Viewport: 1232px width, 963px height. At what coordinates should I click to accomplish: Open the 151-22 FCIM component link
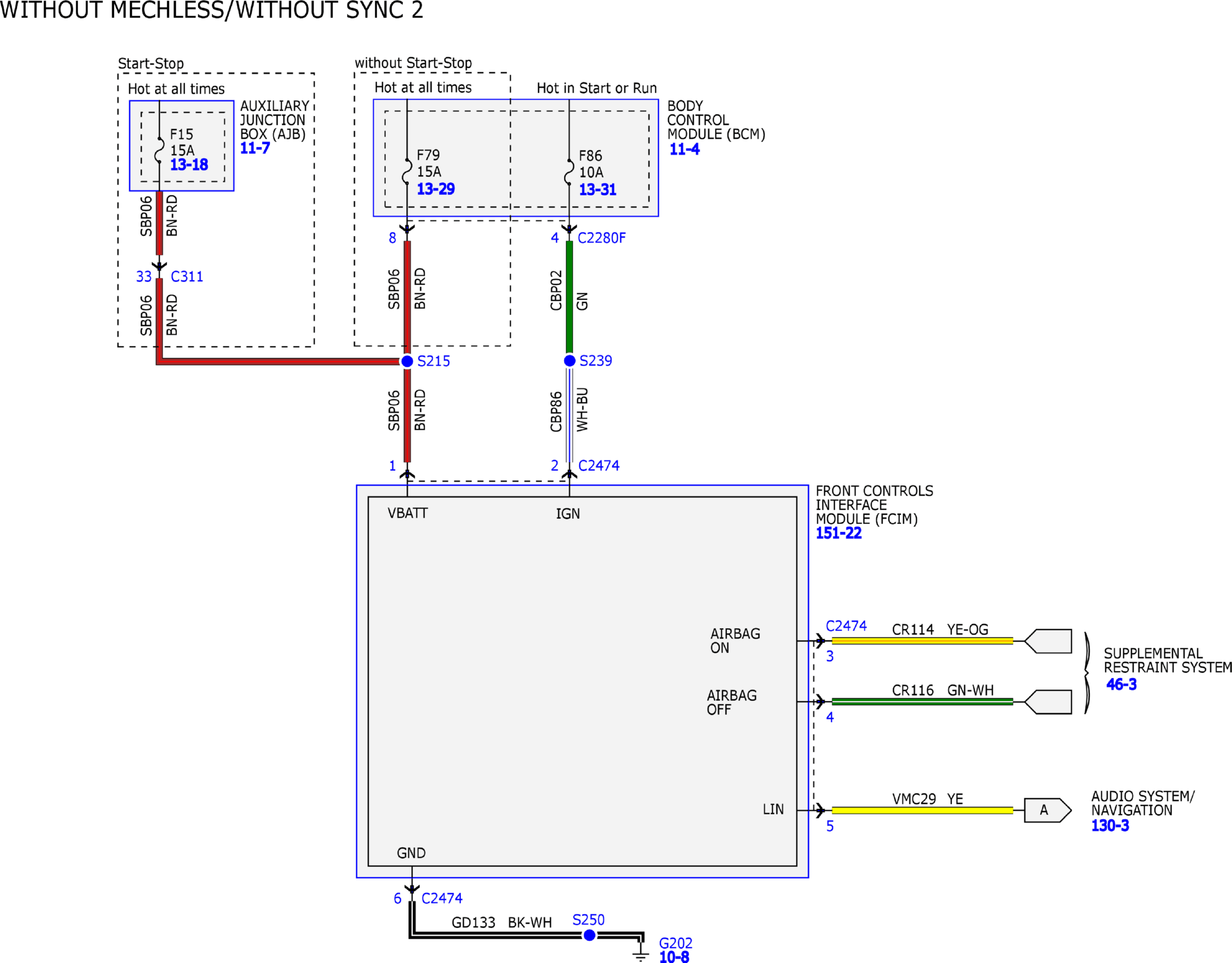[838, 533]
